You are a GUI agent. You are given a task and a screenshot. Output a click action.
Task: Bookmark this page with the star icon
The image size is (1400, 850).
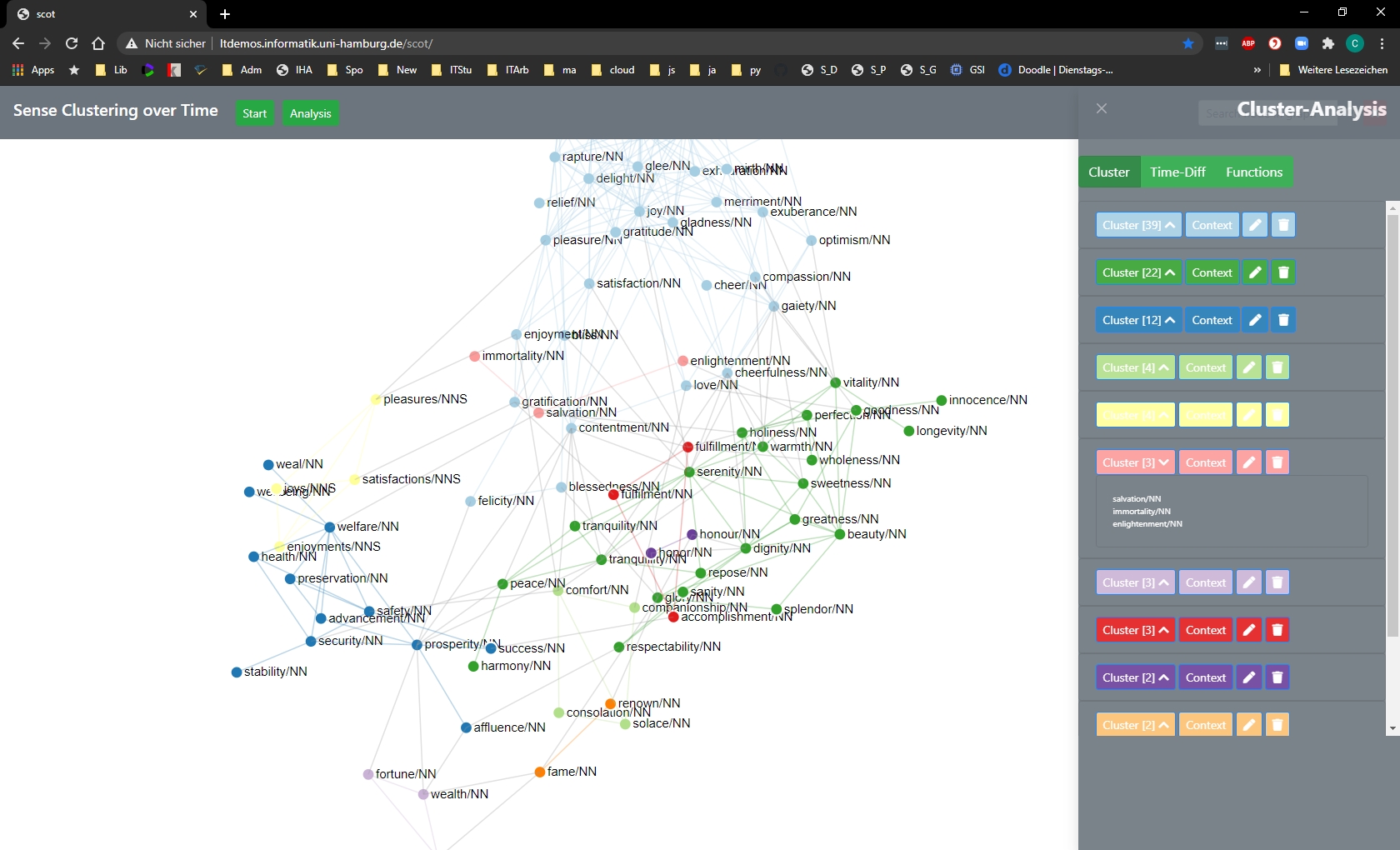pyautogui.click(x=1187, y=43)
